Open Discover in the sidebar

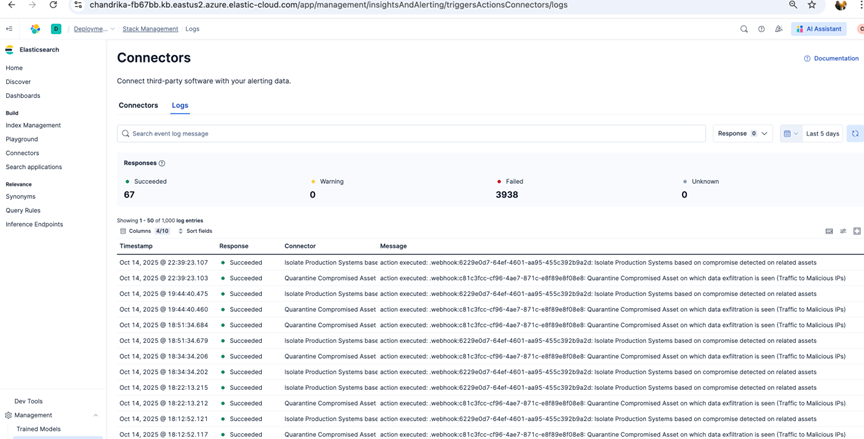18,82
